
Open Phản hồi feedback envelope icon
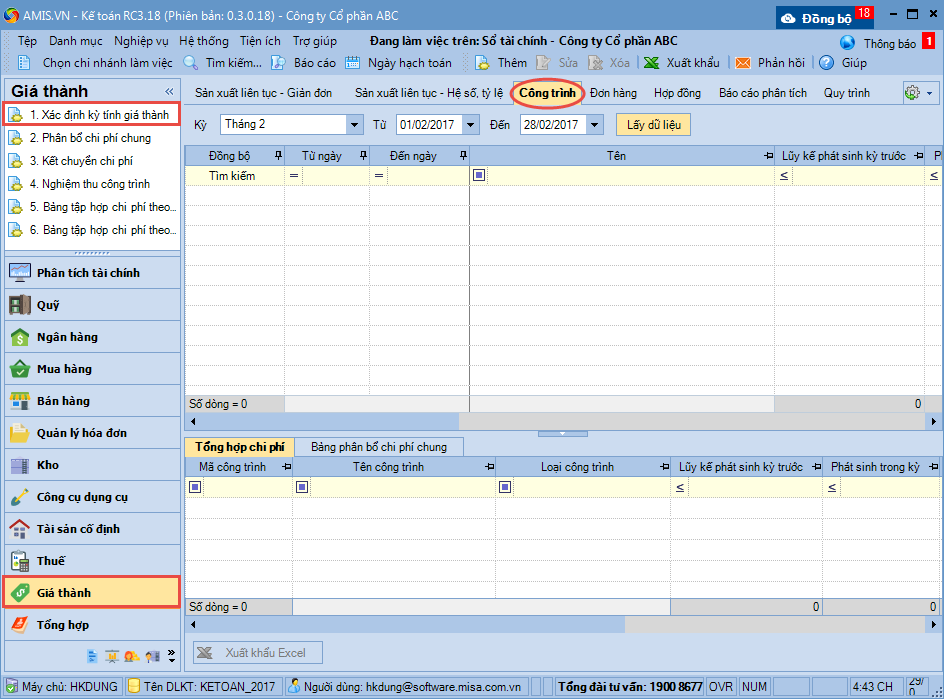[x=743, y=63]
